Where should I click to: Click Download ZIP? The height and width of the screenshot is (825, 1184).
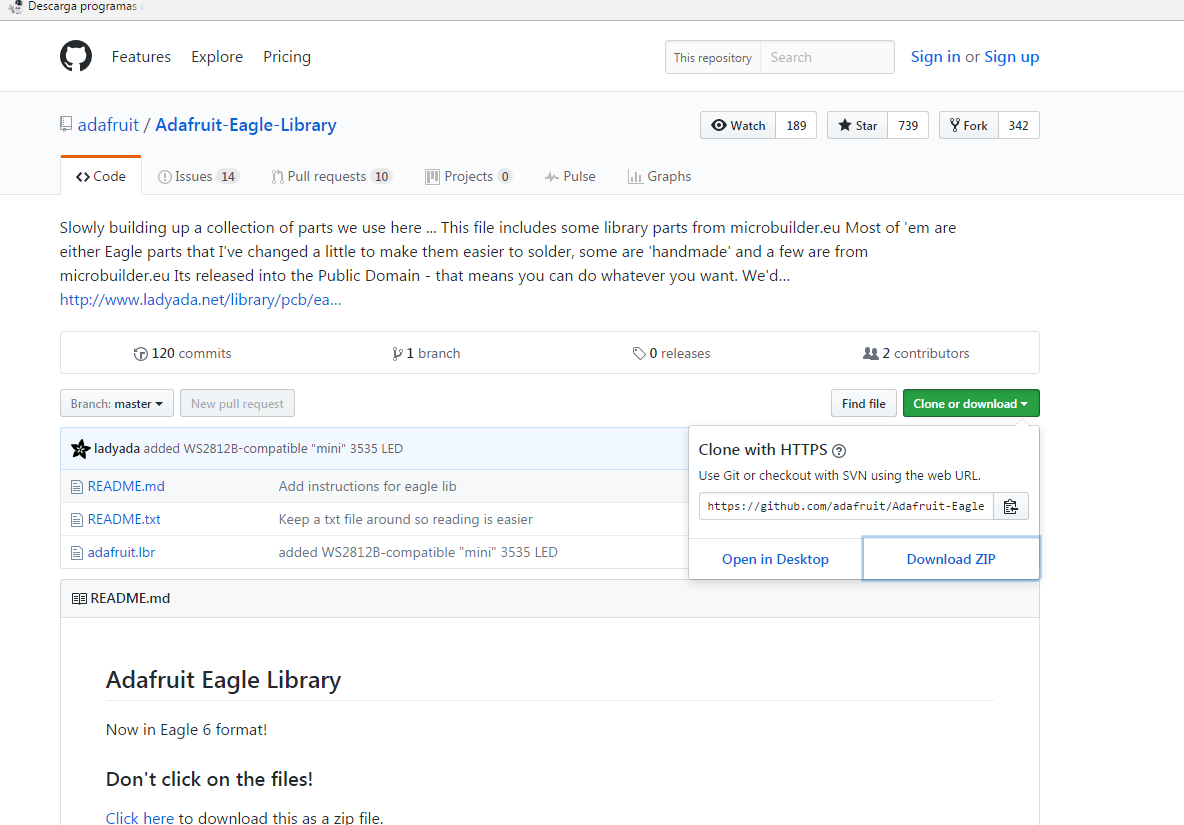click(951, 559)
